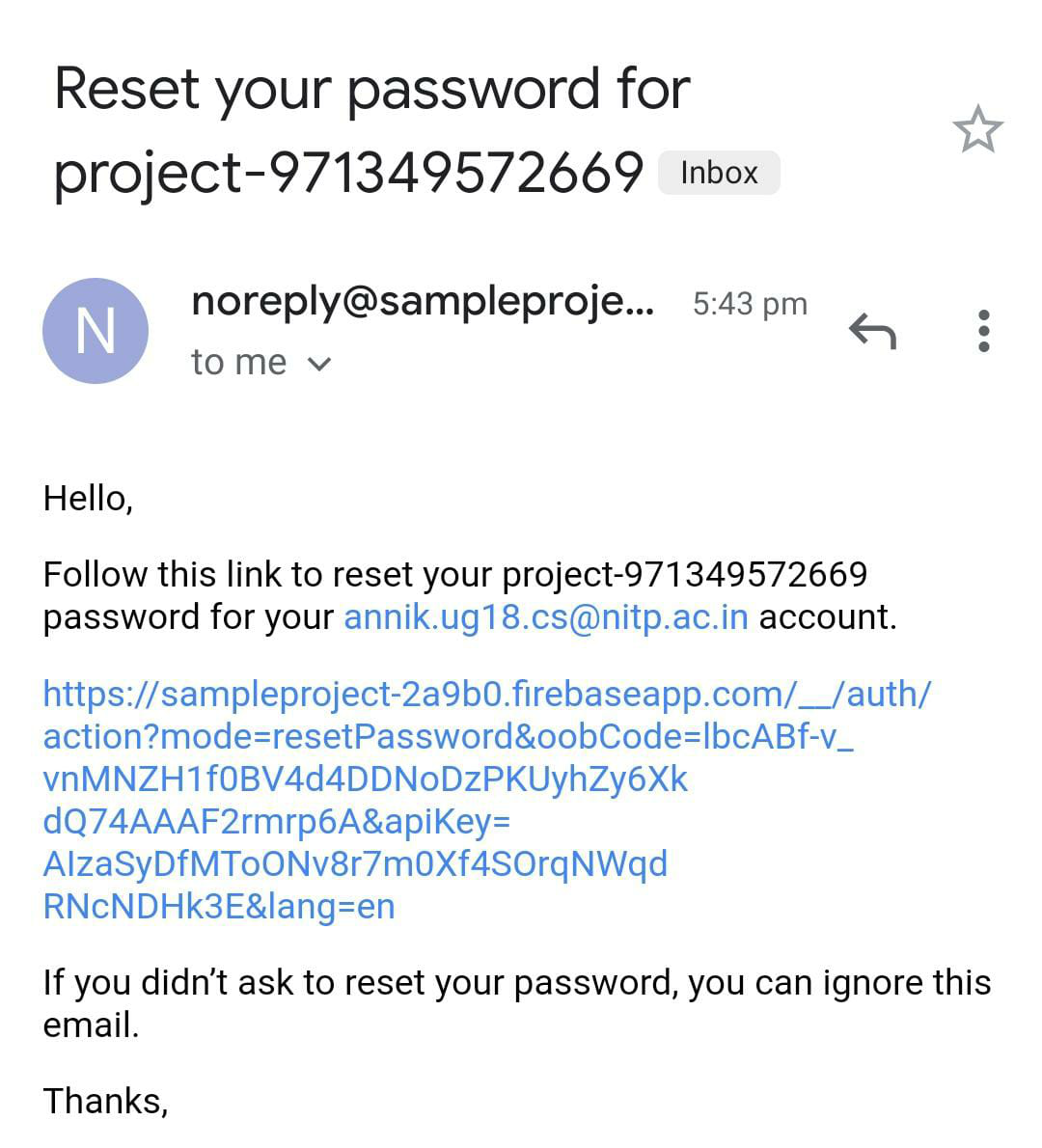This screenshot has width=1042, height=1148.
Task: Tap the 'to me' recipient text
Action: [x=238, y=363]
